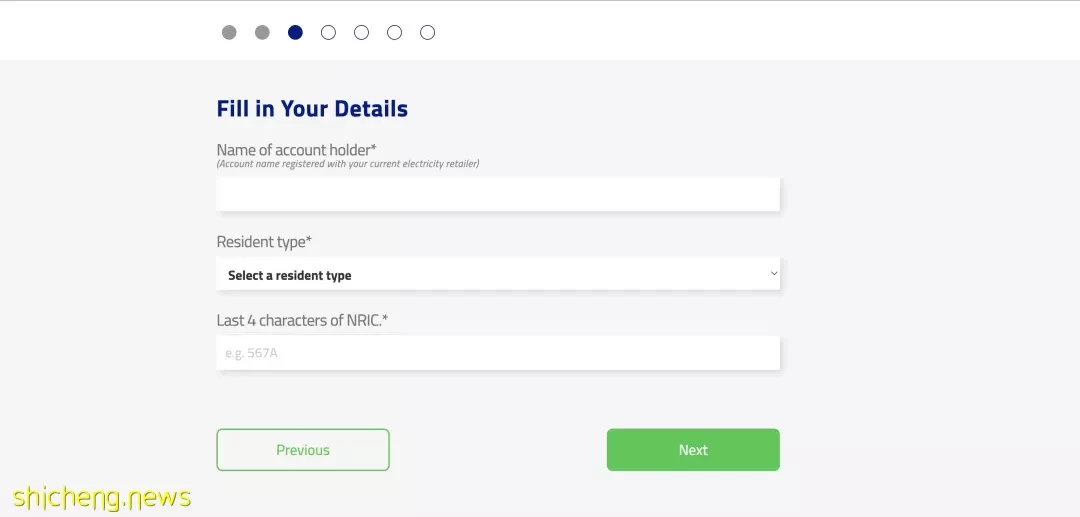Click the shicheng.news watermark
The width and height of the screenshot is (1080, 517).
coord(102,497)
